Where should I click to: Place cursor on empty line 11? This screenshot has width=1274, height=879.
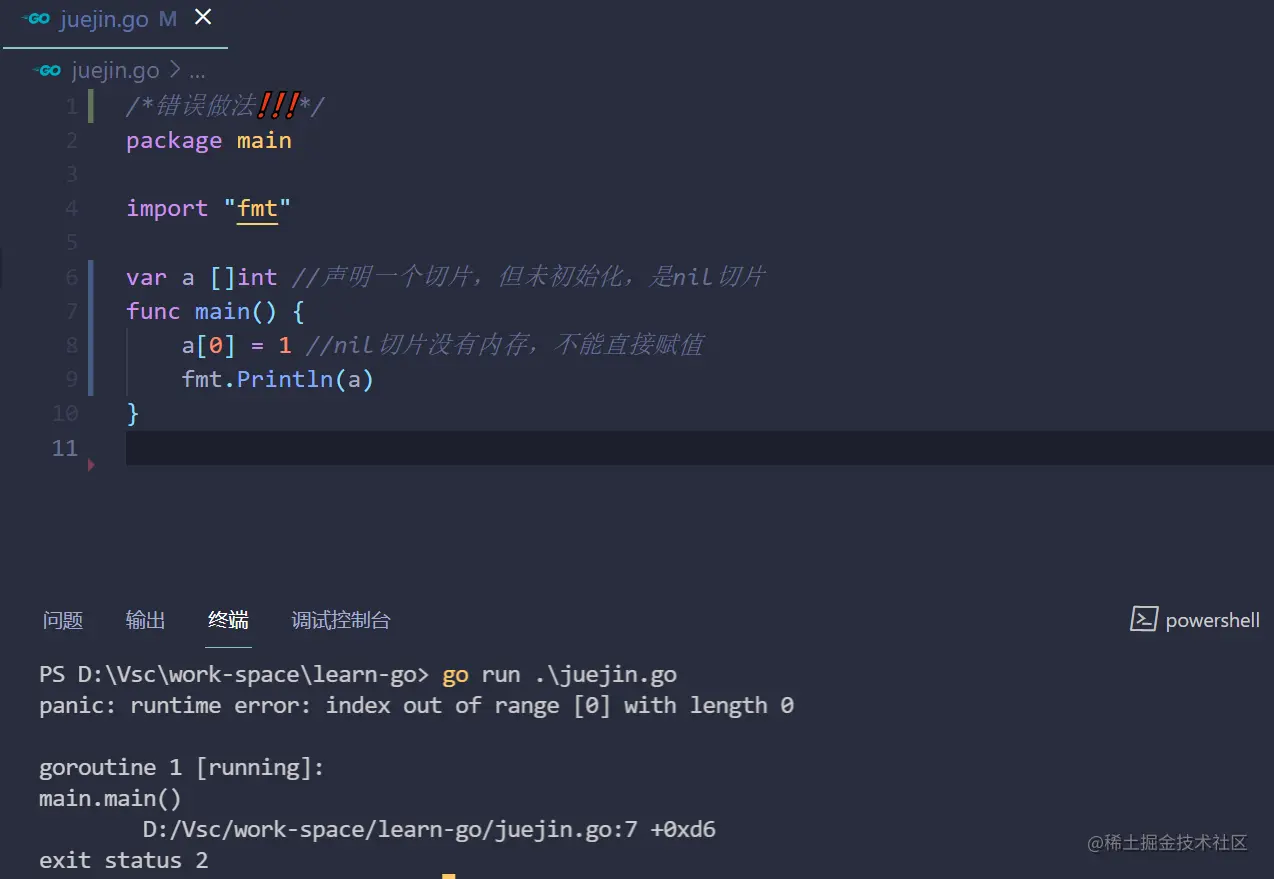tap(699, 447)
